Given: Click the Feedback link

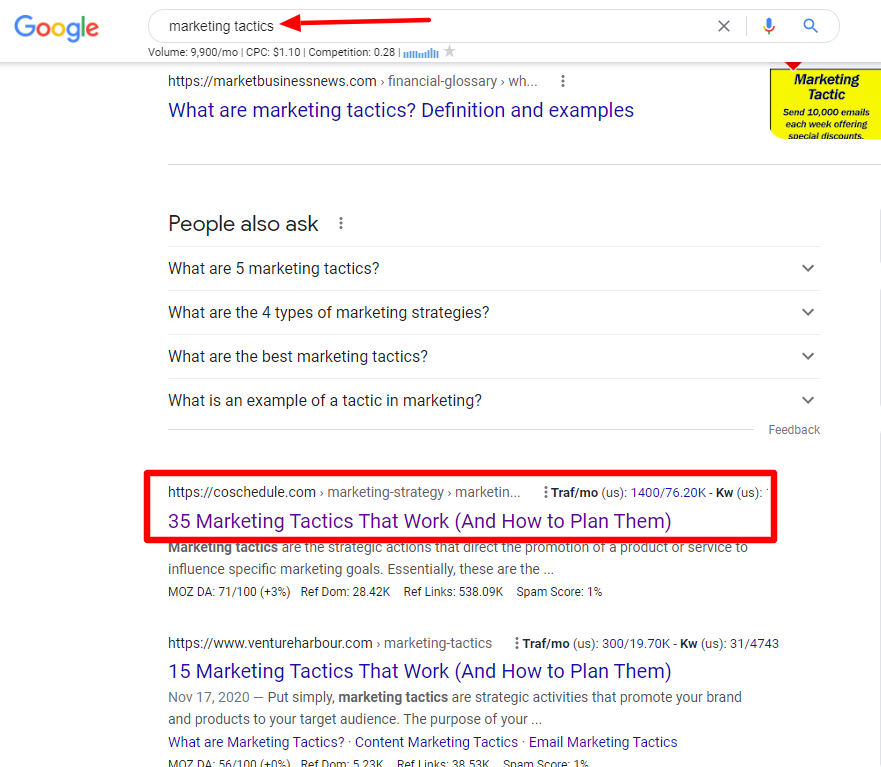Looking at the screenshot, I should point(794,430).
